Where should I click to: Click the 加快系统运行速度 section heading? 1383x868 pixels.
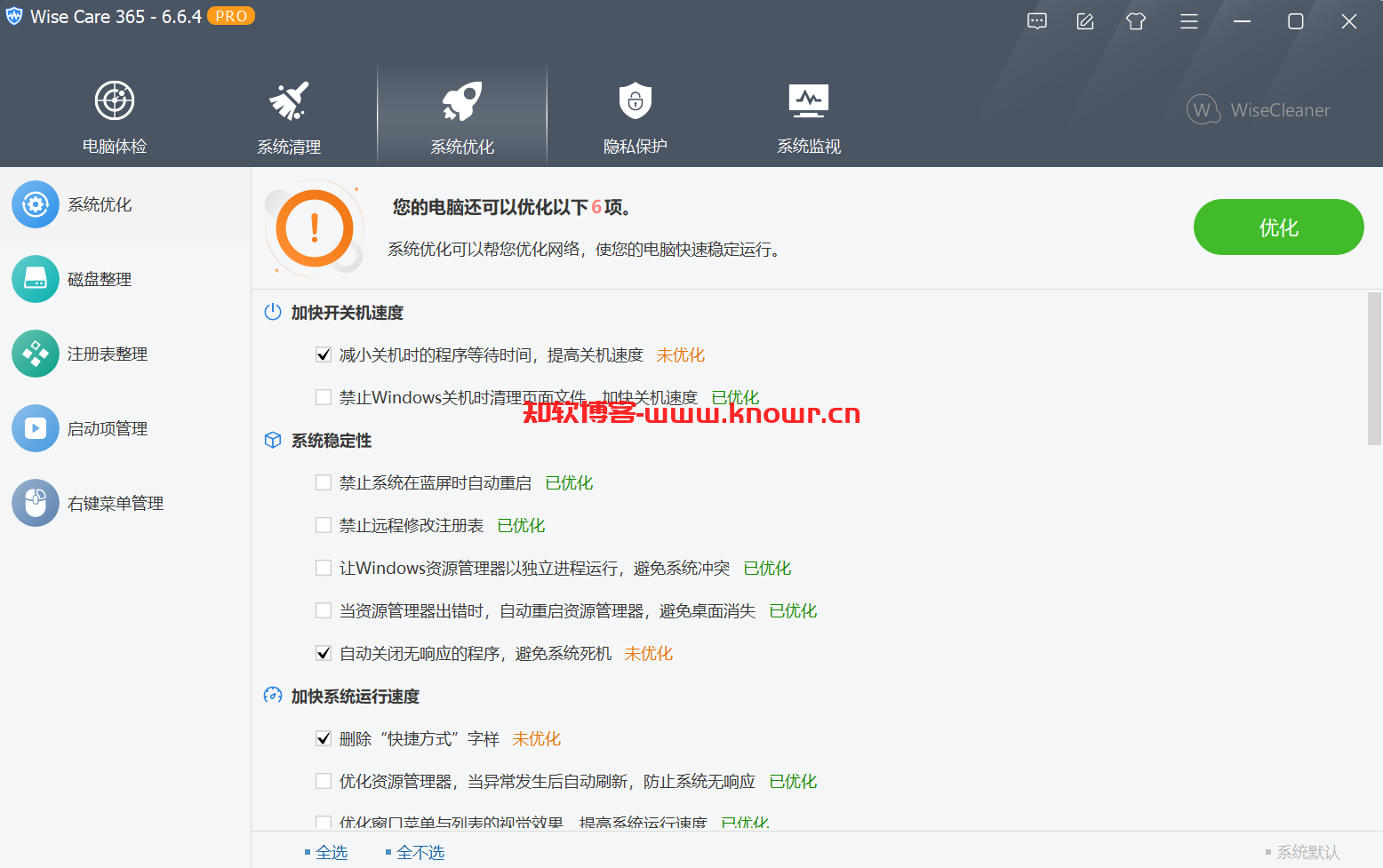click(356, 697)
